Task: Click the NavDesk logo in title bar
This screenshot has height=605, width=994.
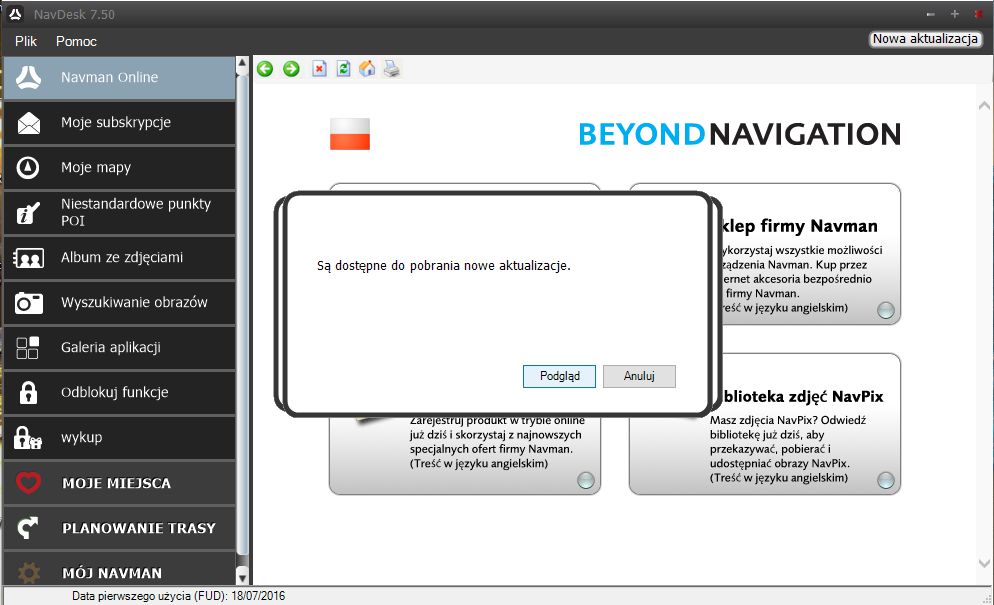Action: [15, 14]
